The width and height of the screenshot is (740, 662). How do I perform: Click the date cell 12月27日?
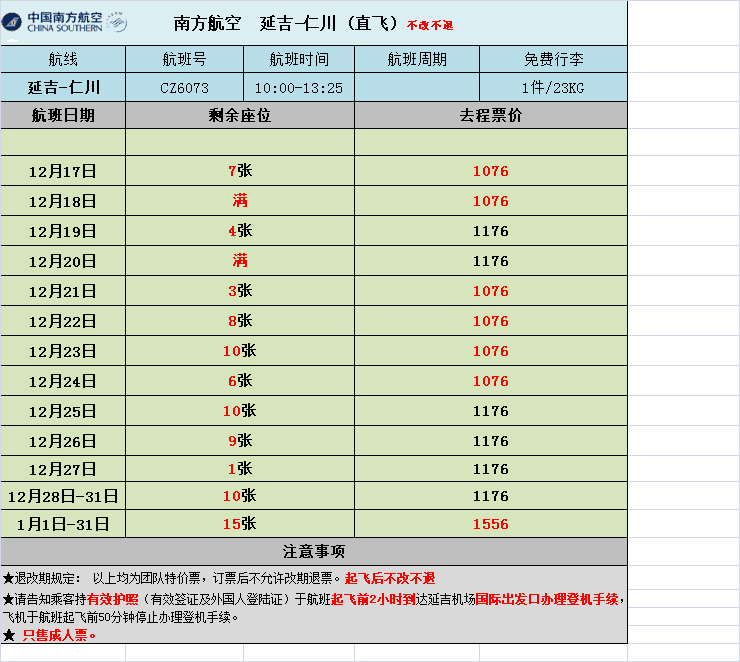(x=63, y=469)
